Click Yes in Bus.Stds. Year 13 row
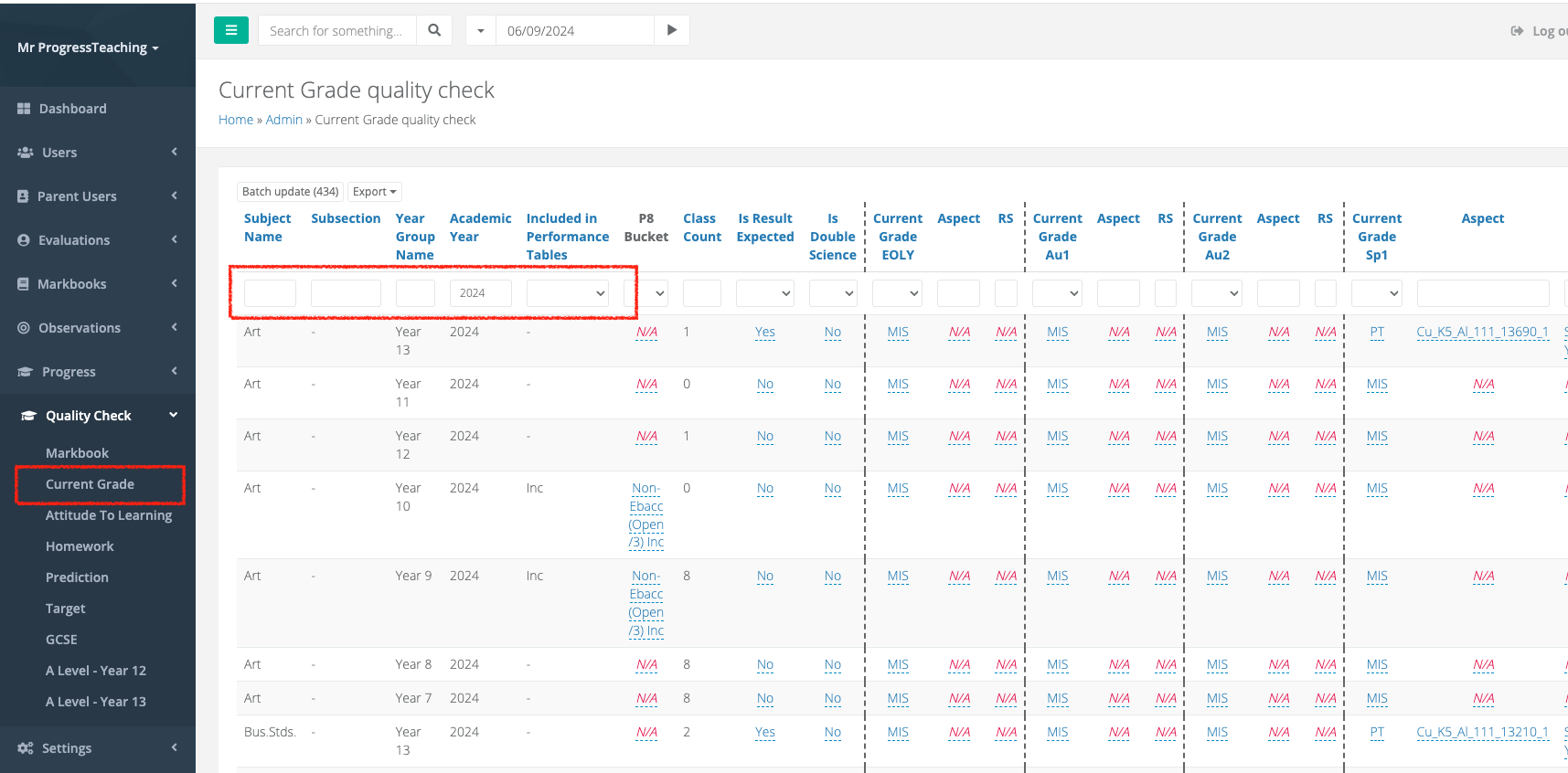 click(x=765, y=733)
